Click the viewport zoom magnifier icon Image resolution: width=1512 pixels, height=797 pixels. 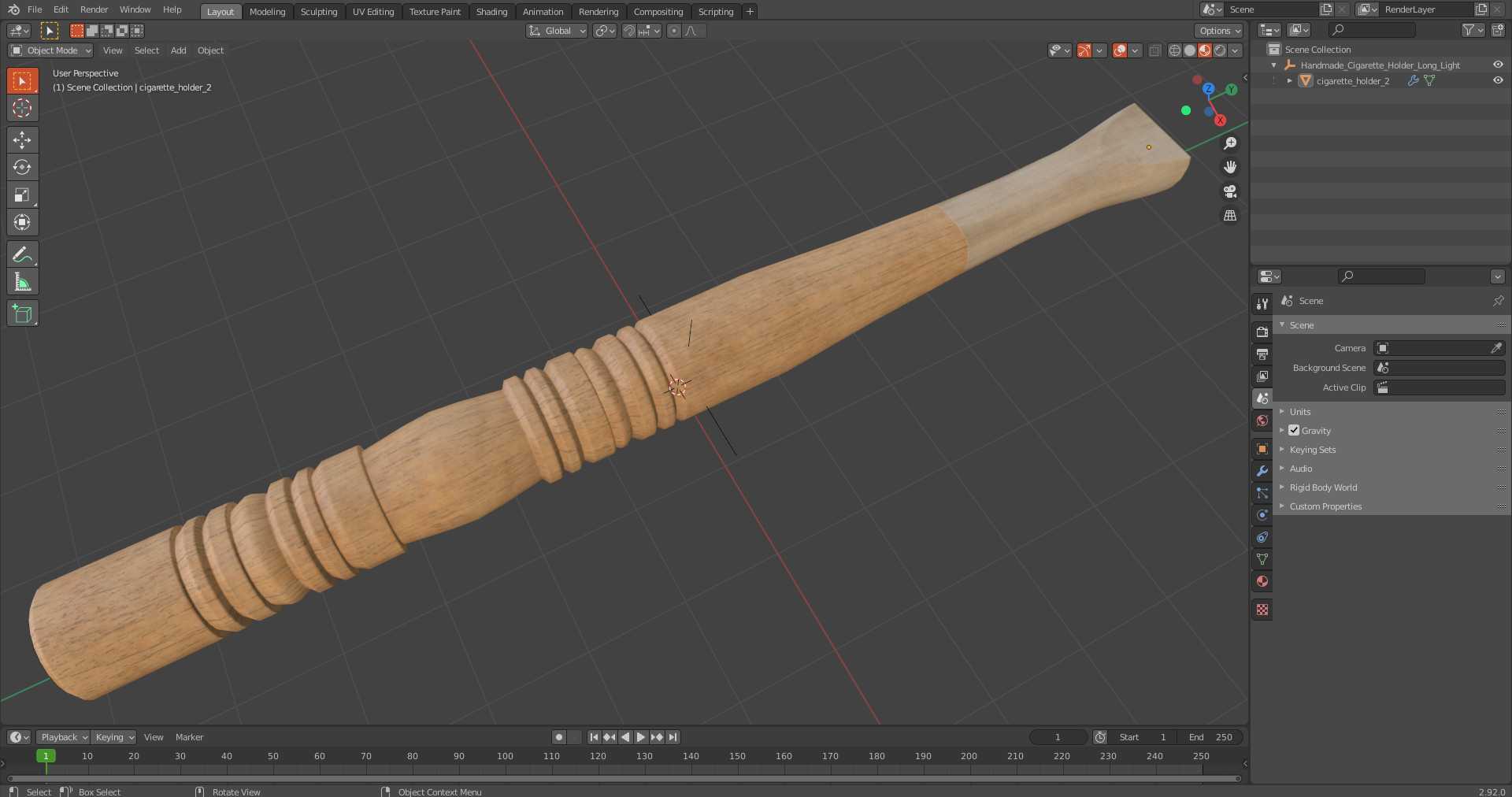(1230, 143)
